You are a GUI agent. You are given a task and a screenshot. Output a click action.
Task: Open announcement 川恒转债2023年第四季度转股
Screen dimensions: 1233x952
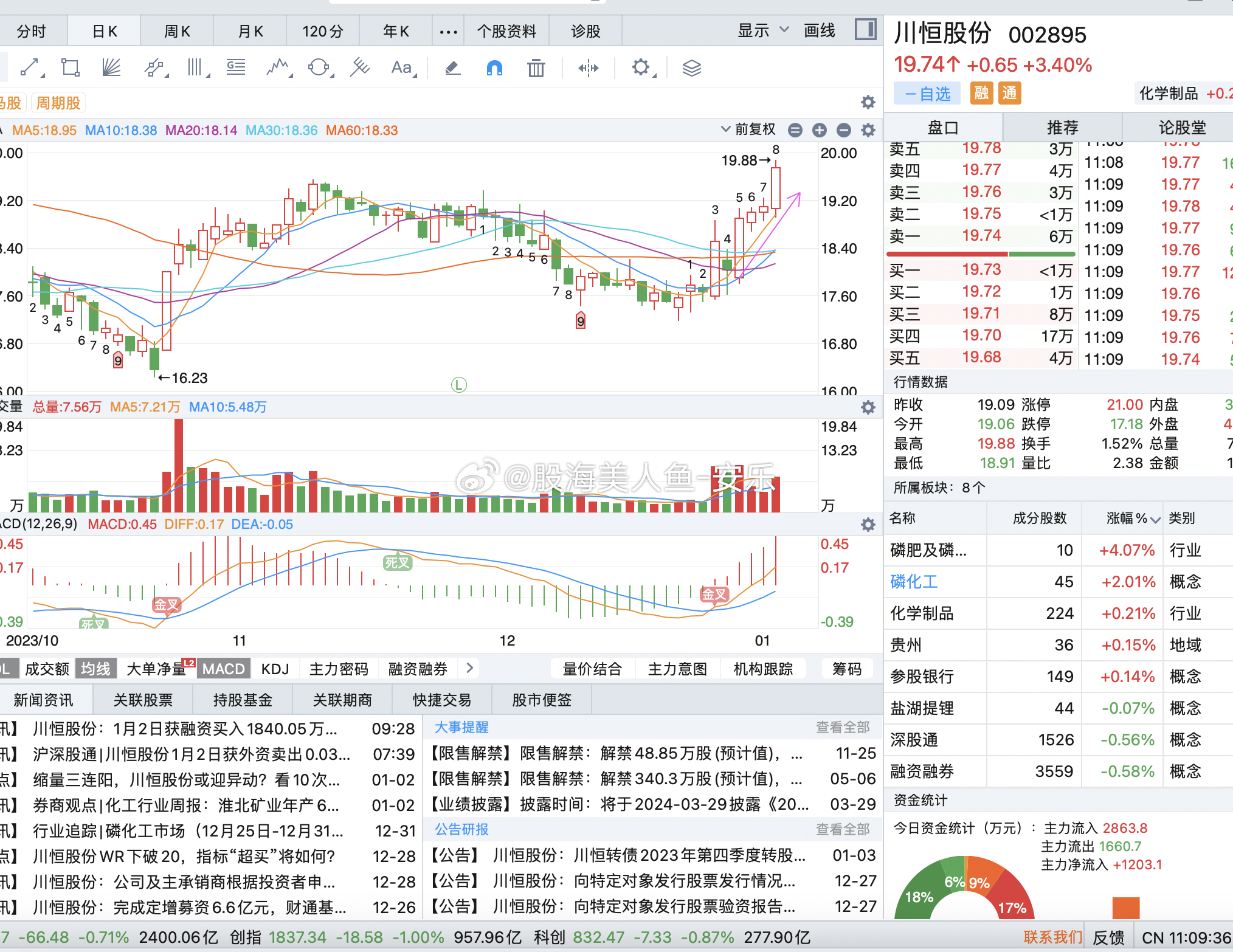[649, 855]
